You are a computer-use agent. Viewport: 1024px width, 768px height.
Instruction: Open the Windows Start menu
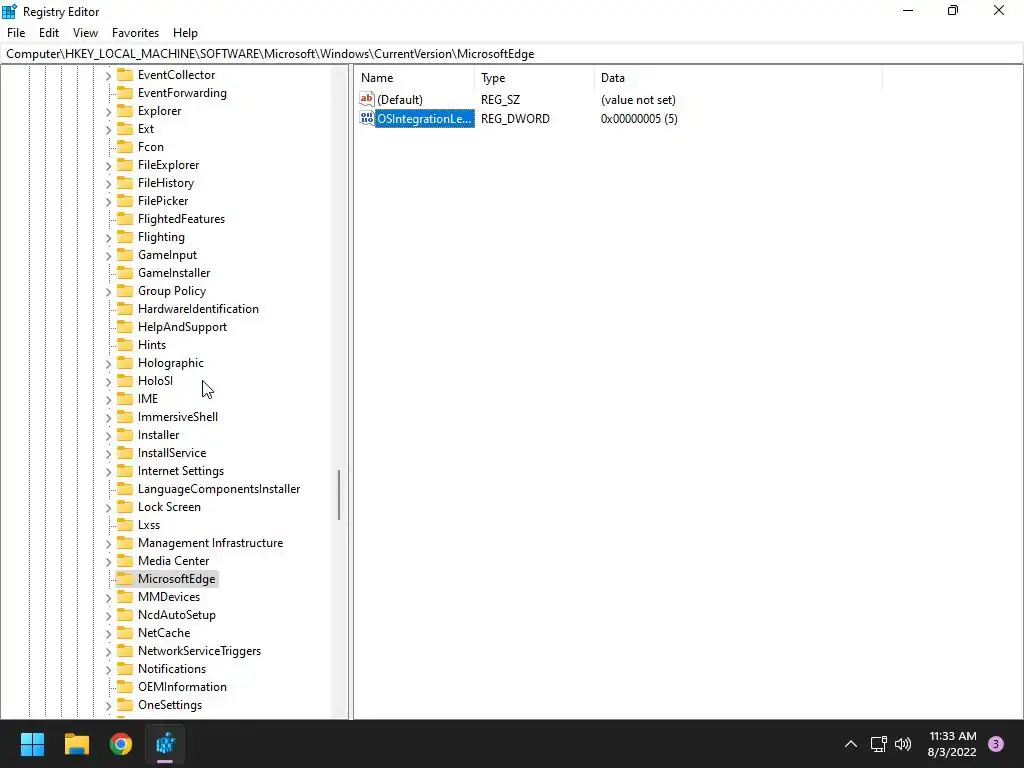click(x=32, y=744)
